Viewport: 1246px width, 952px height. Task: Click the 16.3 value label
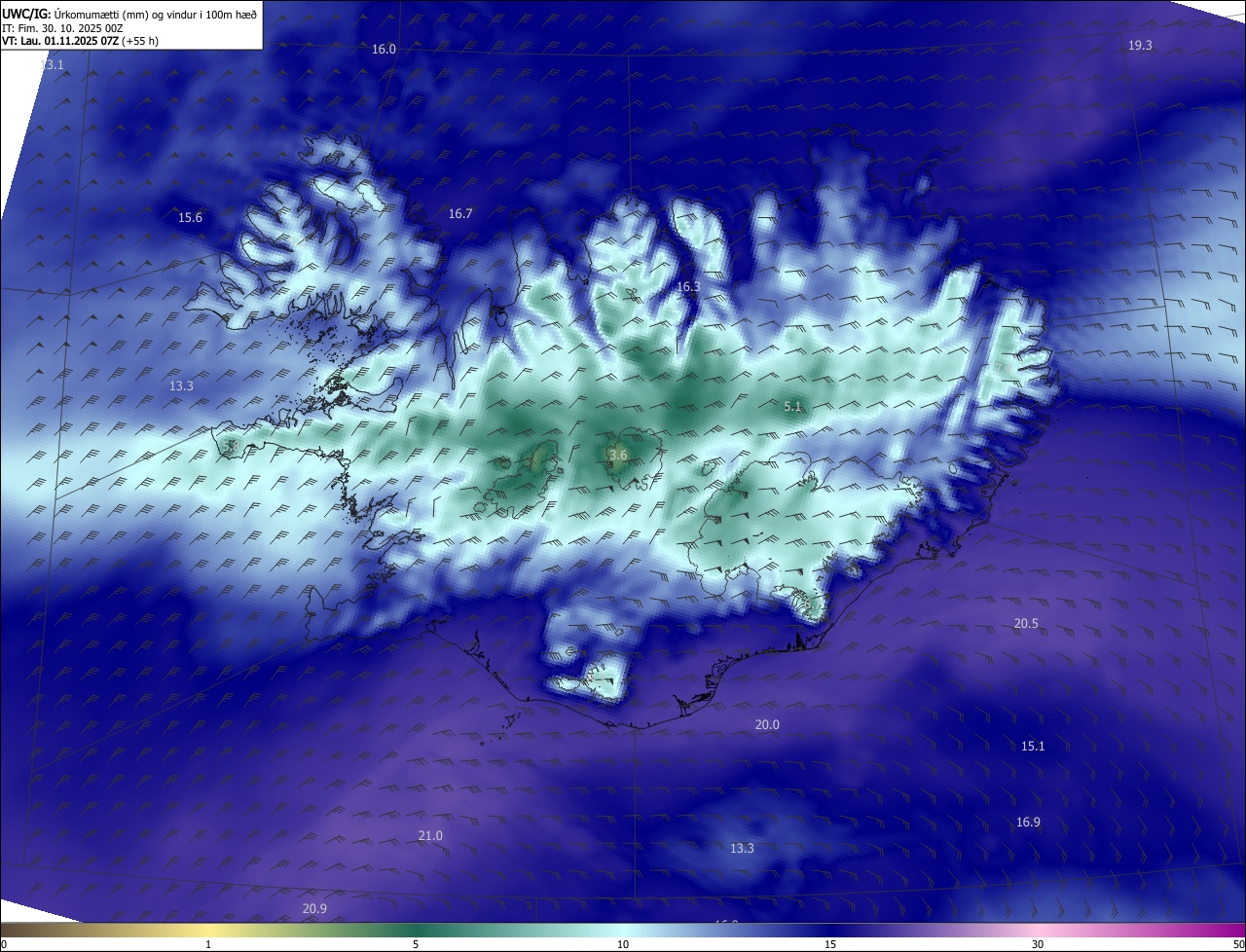coord(688,286)
